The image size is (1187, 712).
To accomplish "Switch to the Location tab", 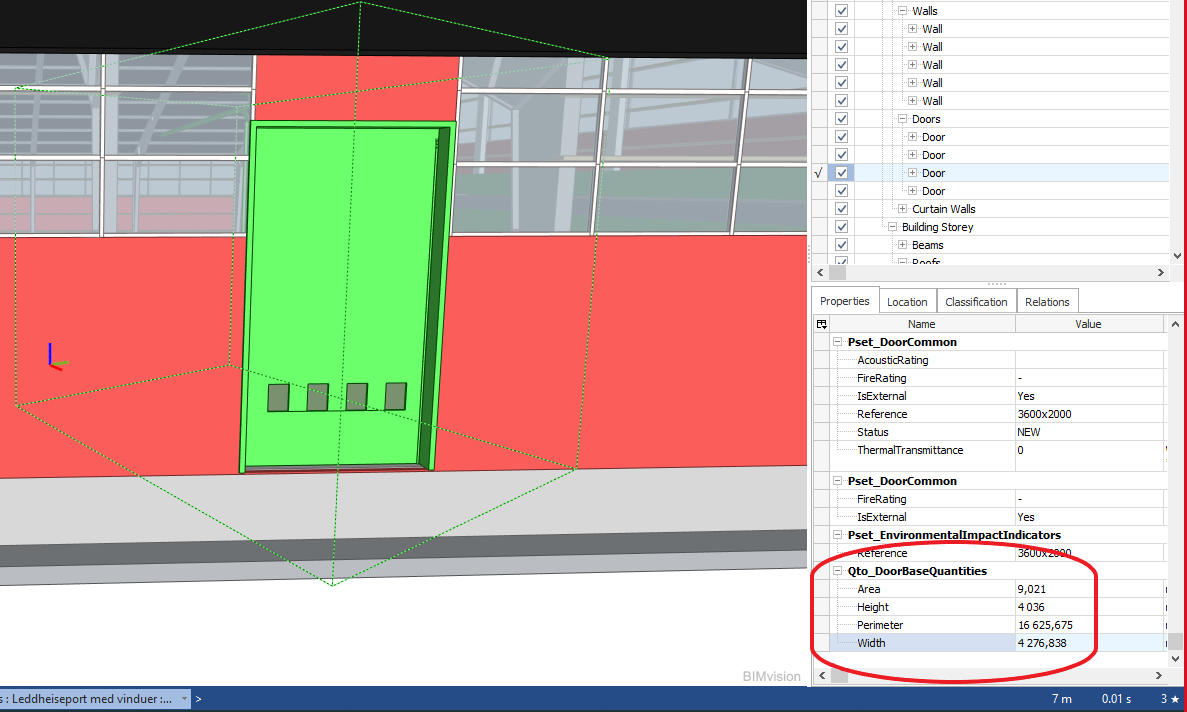I will (907, 301).
